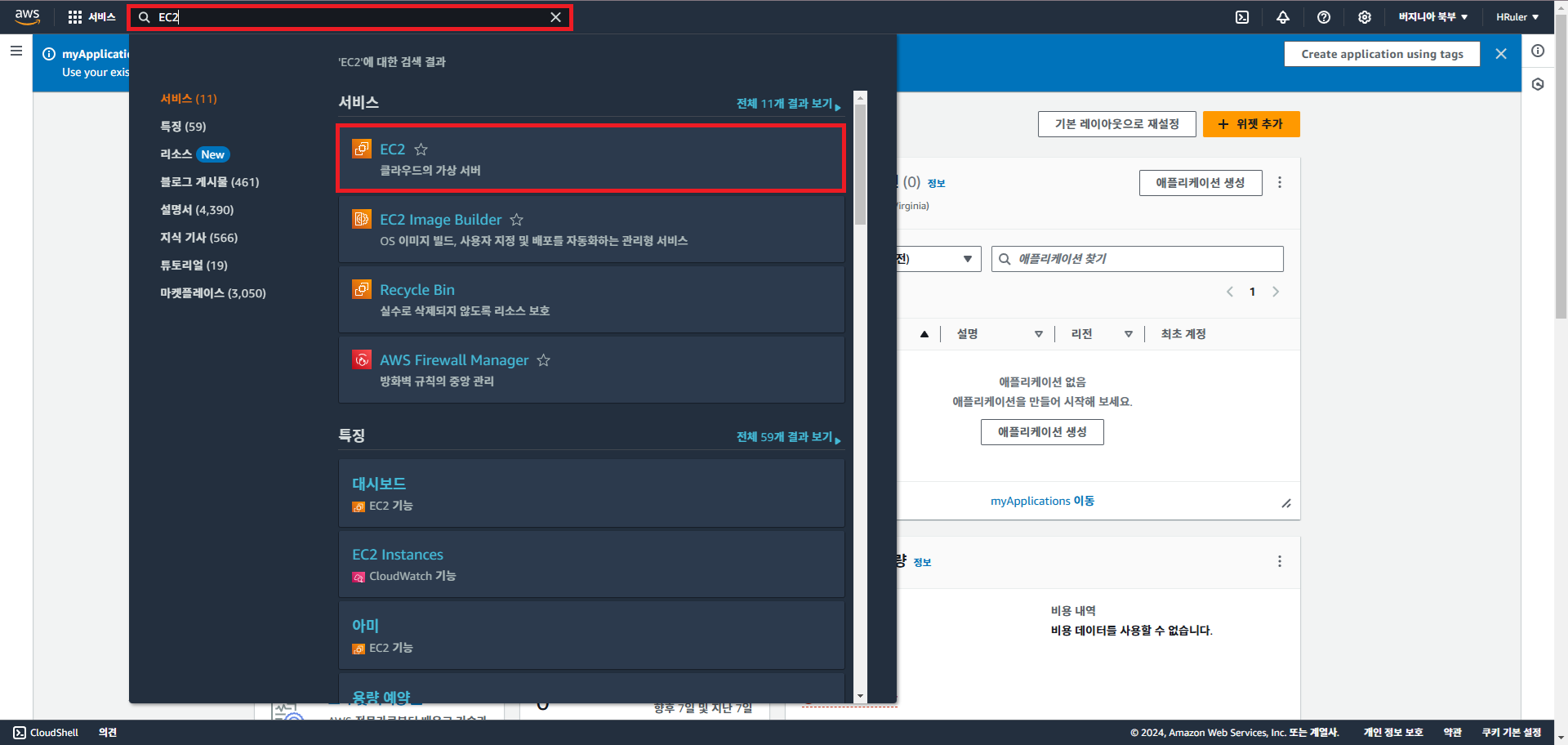Expand the left hamburger navigation menu
This screenshot has width=1568, height=745.
pos(16,51)
